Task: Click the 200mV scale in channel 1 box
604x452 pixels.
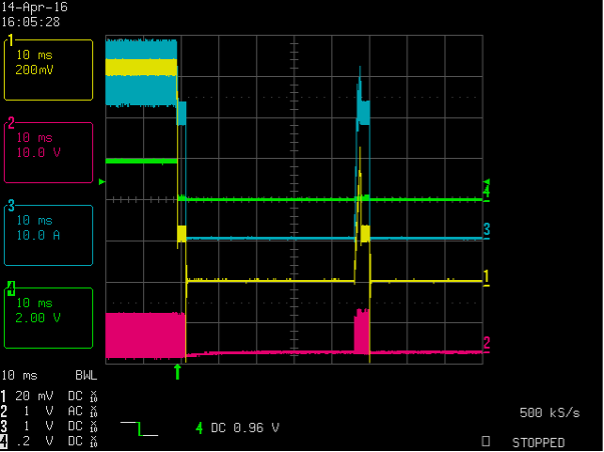Action: (x=34, y=70)
